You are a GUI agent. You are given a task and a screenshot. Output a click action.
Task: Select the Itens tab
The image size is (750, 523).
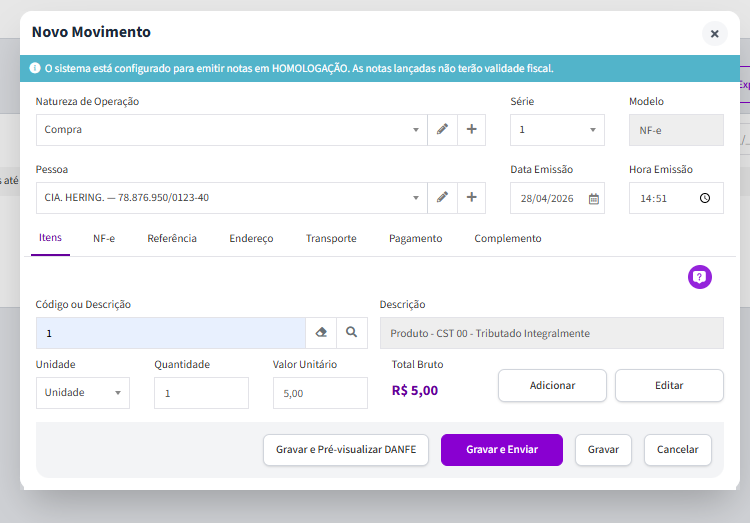pos(50,238)
